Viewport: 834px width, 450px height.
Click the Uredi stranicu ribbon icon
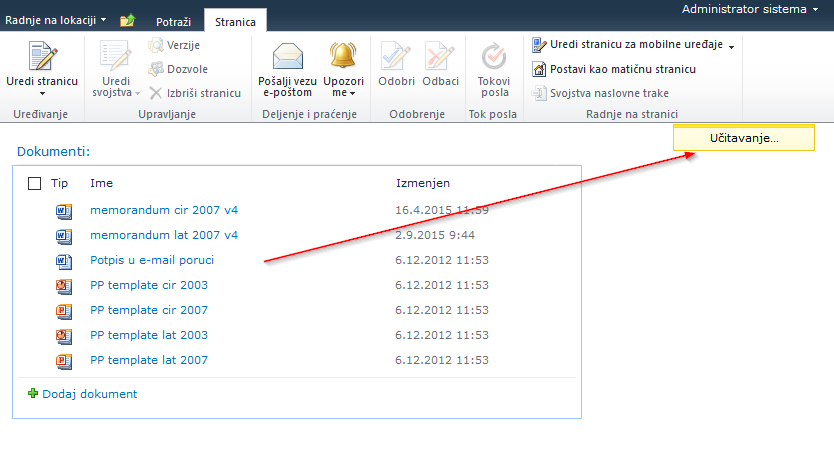pos(41,57)
